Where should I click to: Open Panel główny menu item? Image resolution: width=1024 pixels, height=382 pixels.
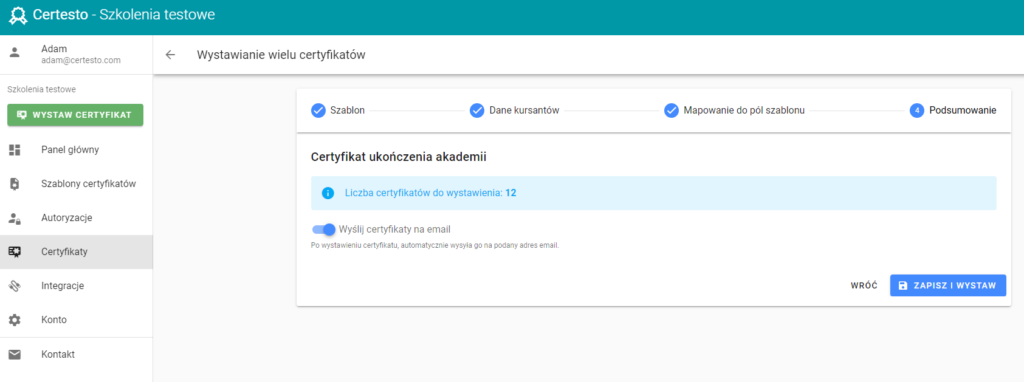tap(76, 150)
